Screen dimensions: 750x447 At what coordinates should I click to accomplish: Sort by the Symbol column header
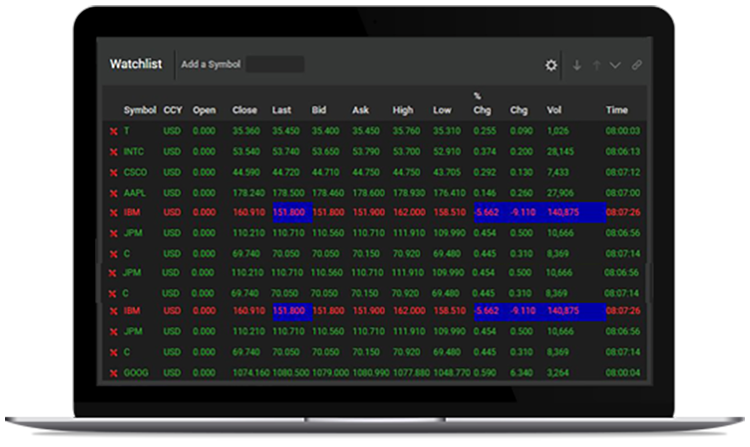pos(139,110)
